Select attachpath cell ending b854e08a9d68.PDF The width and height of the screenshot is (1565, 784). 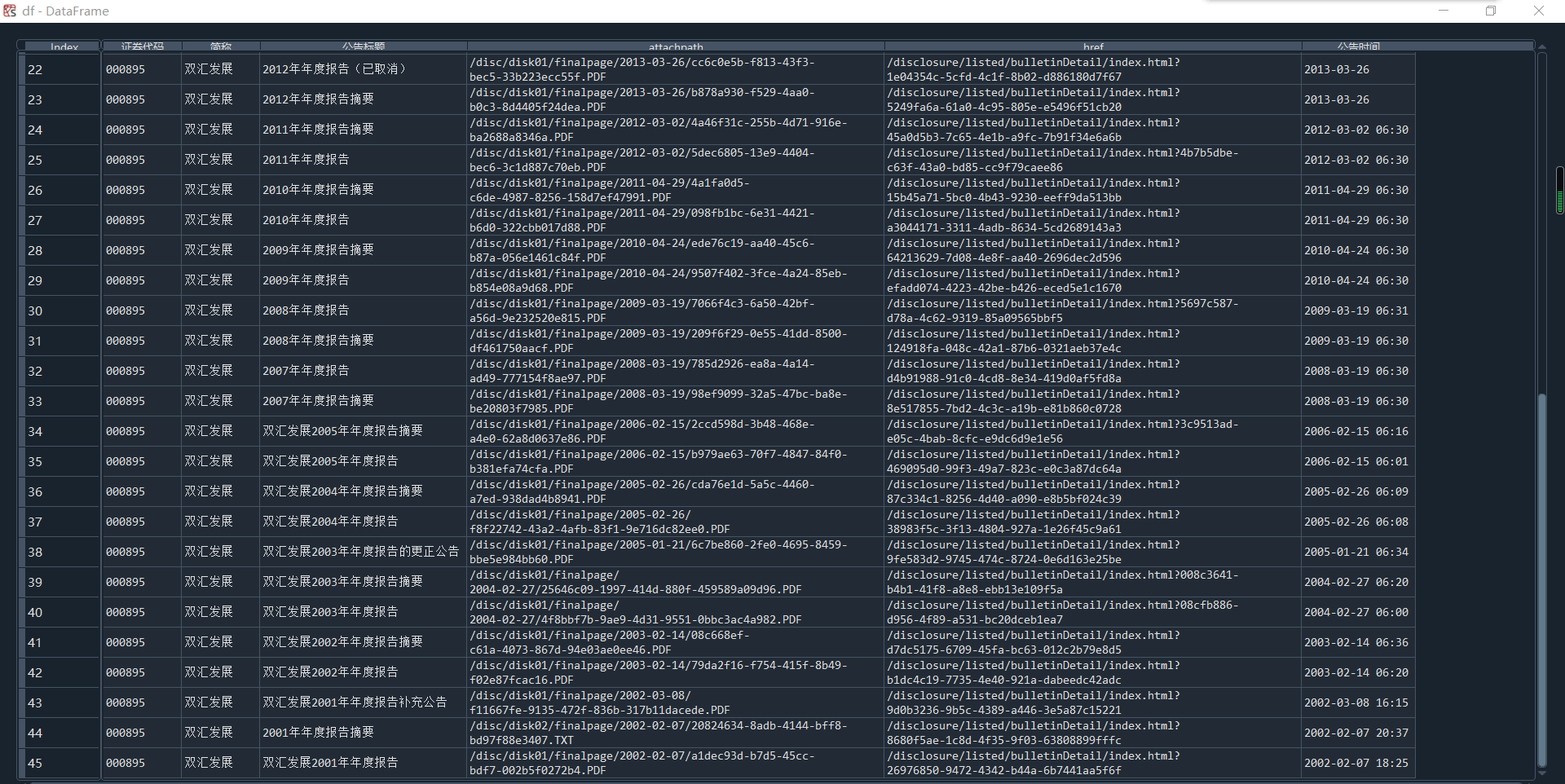click(676, 280)
